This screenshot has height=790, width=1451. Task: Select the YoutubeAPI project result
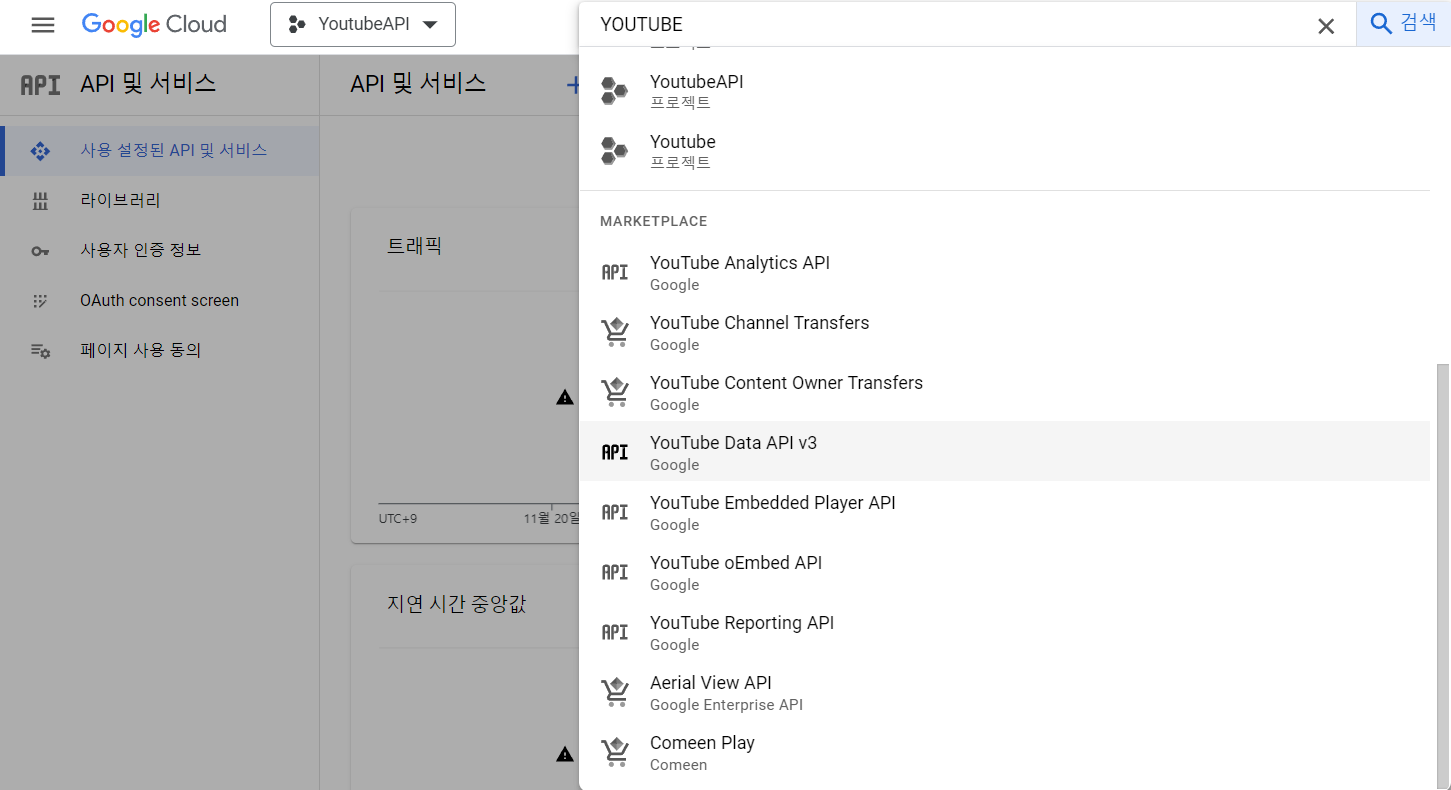(1005, 91)
